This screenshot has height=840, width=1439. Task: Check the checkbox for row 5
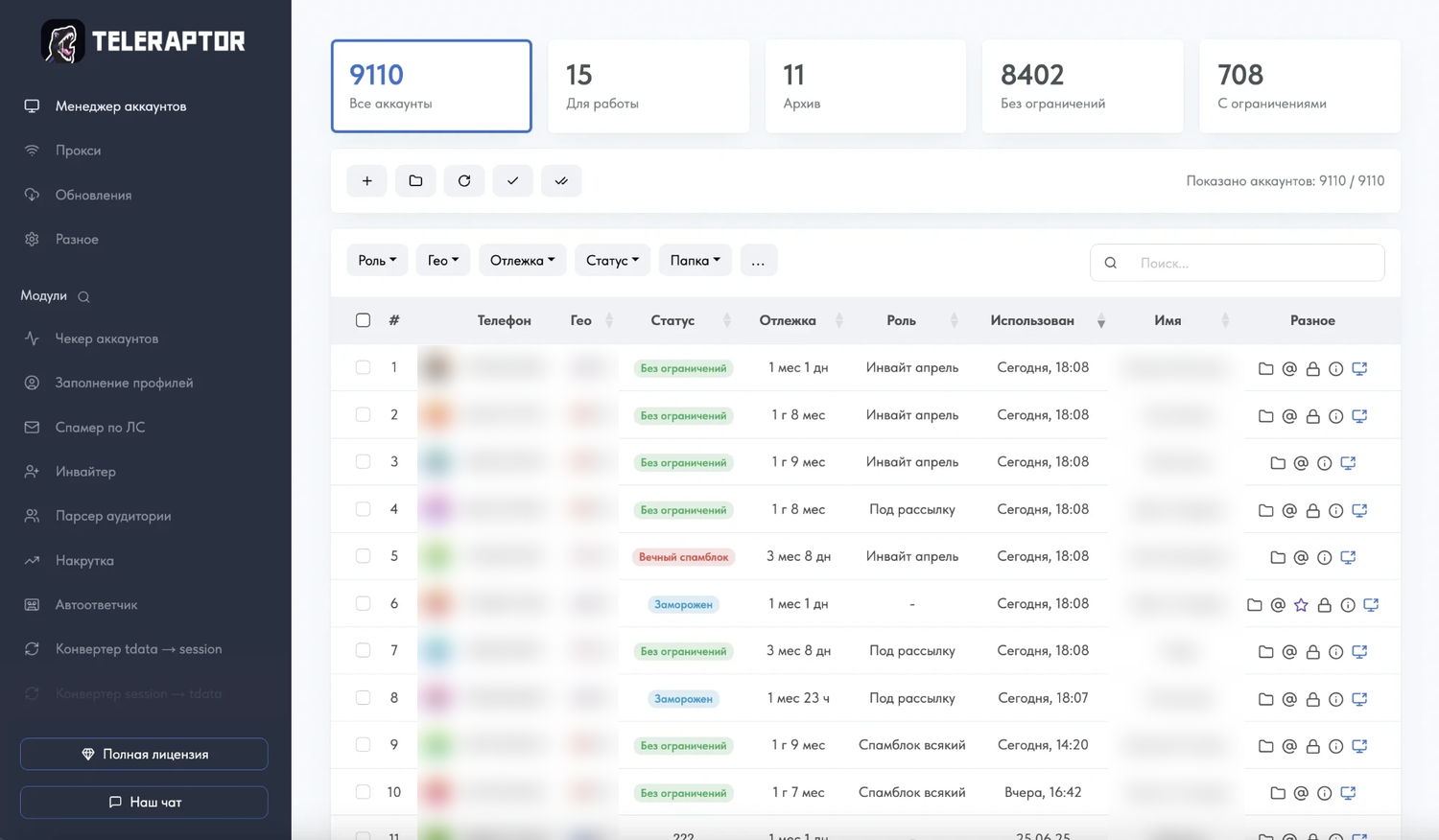pos(363,556)
